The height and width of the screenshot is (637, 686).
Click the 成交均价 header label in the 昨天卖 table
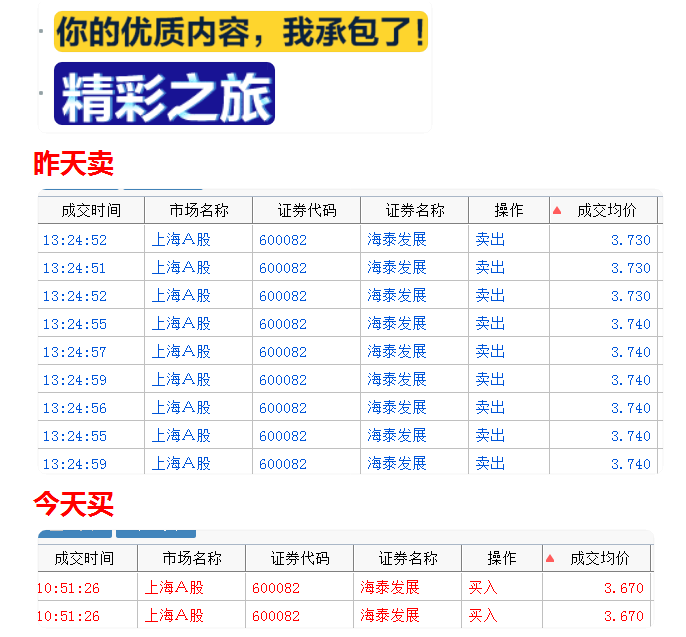click(607, 210)
